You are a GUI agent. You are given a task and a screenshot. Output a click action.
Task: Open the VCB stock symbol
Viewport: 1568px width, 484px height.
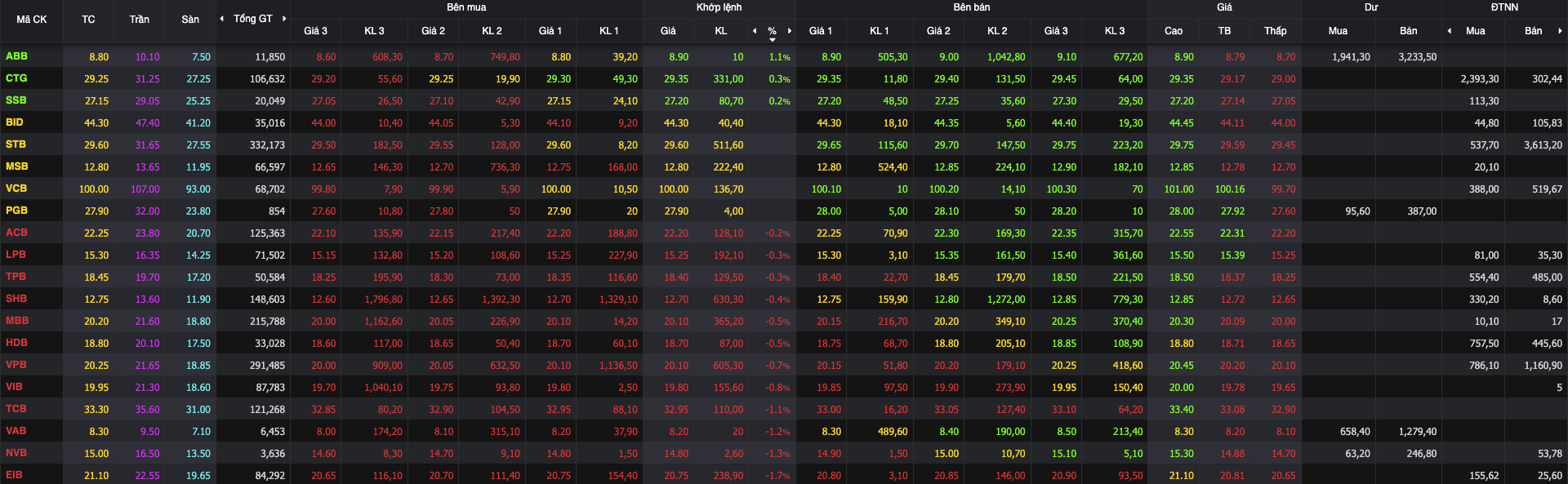(x=16, y=189)
